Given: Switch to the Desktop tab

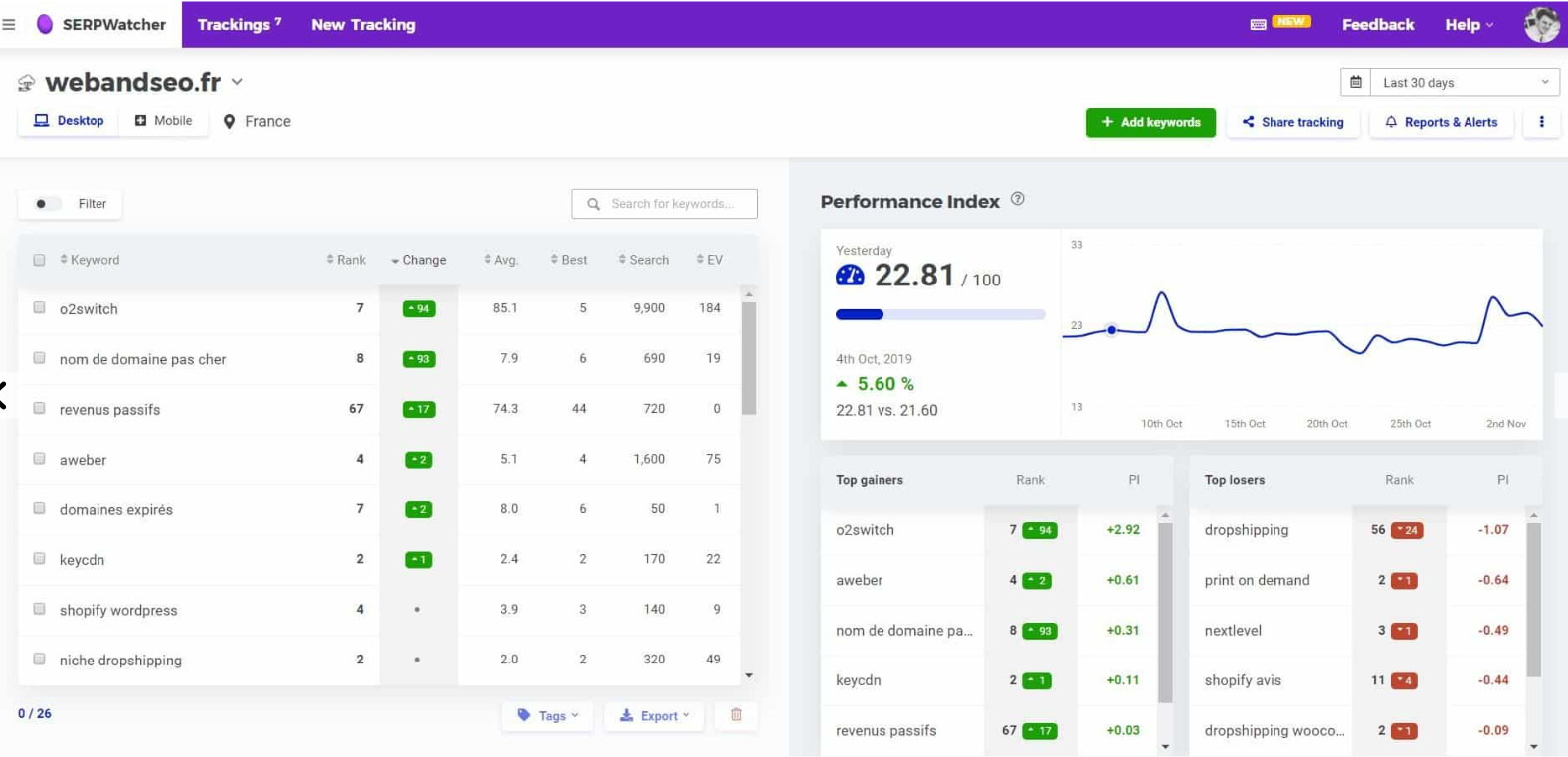Looking at the screenshot, I should (69, 121).
